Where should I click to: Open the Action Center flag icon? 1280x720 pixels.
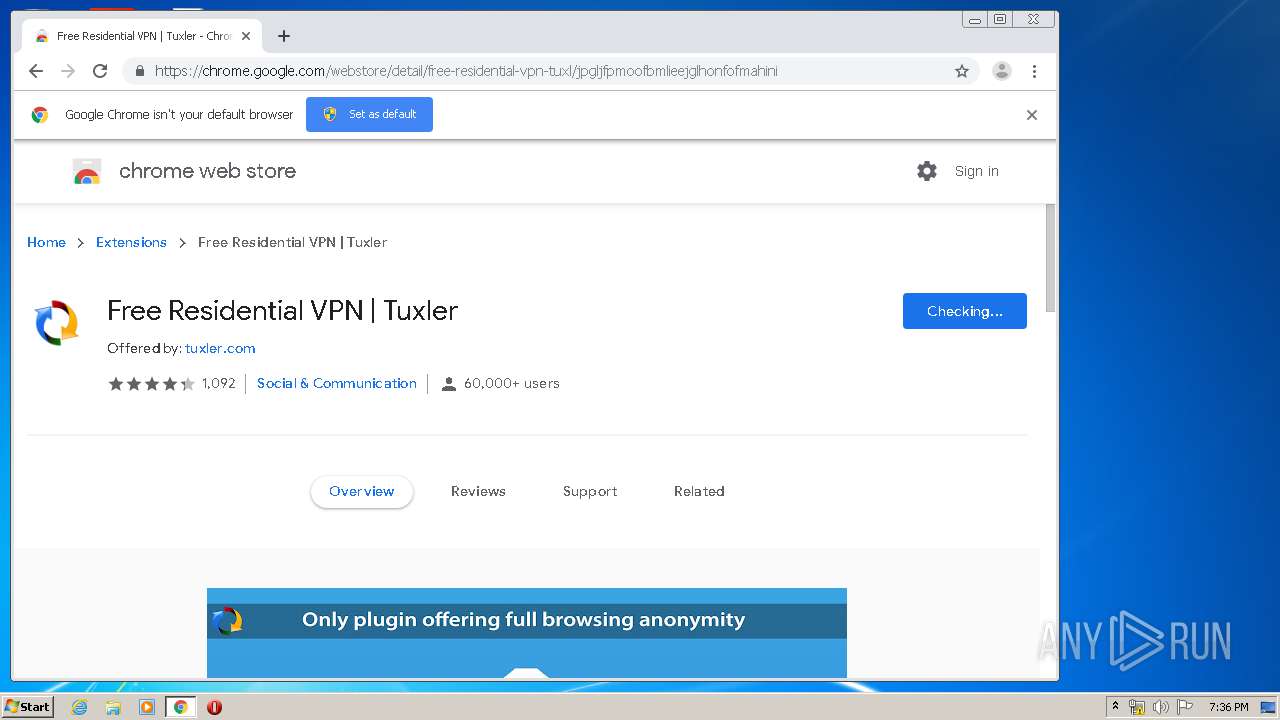[x=1185, y=707]
